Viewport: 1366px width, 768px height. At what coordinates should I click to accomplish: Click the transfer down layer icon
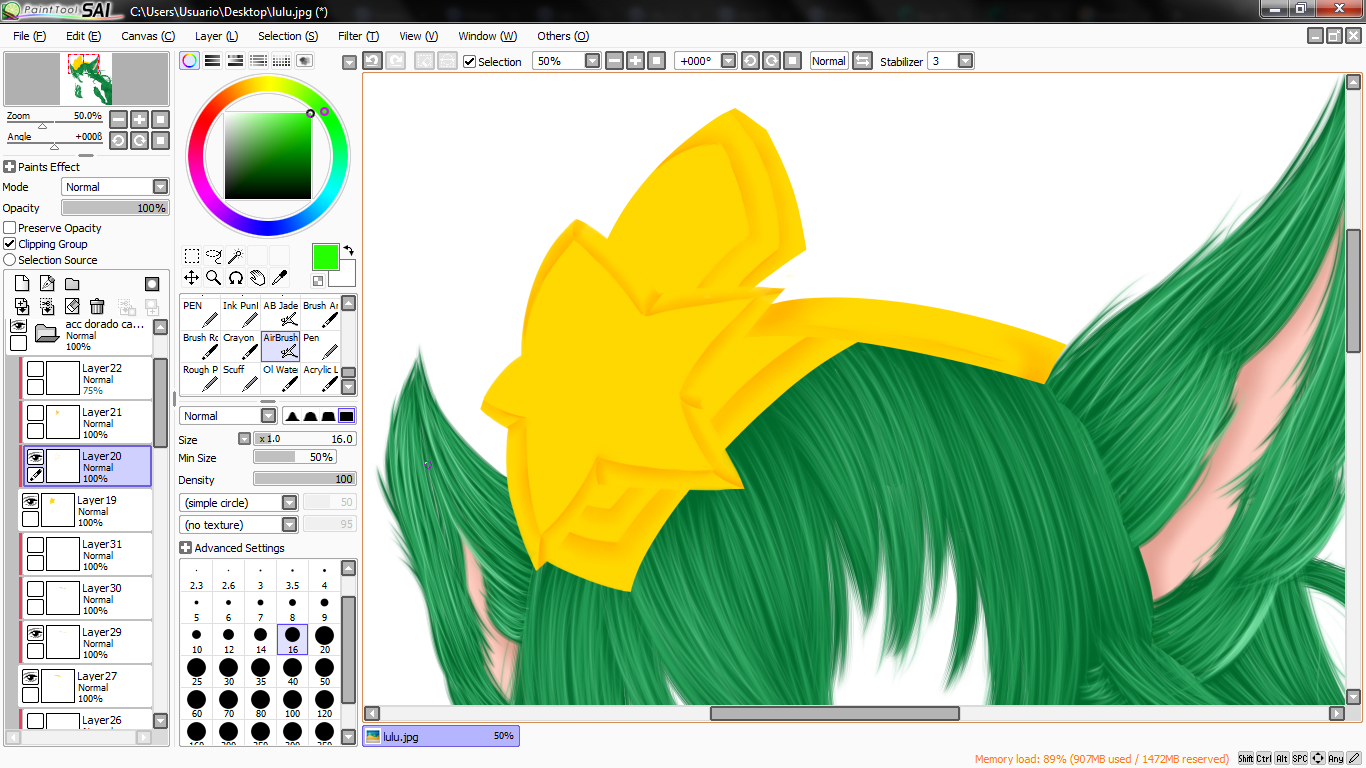click(22, 306)
